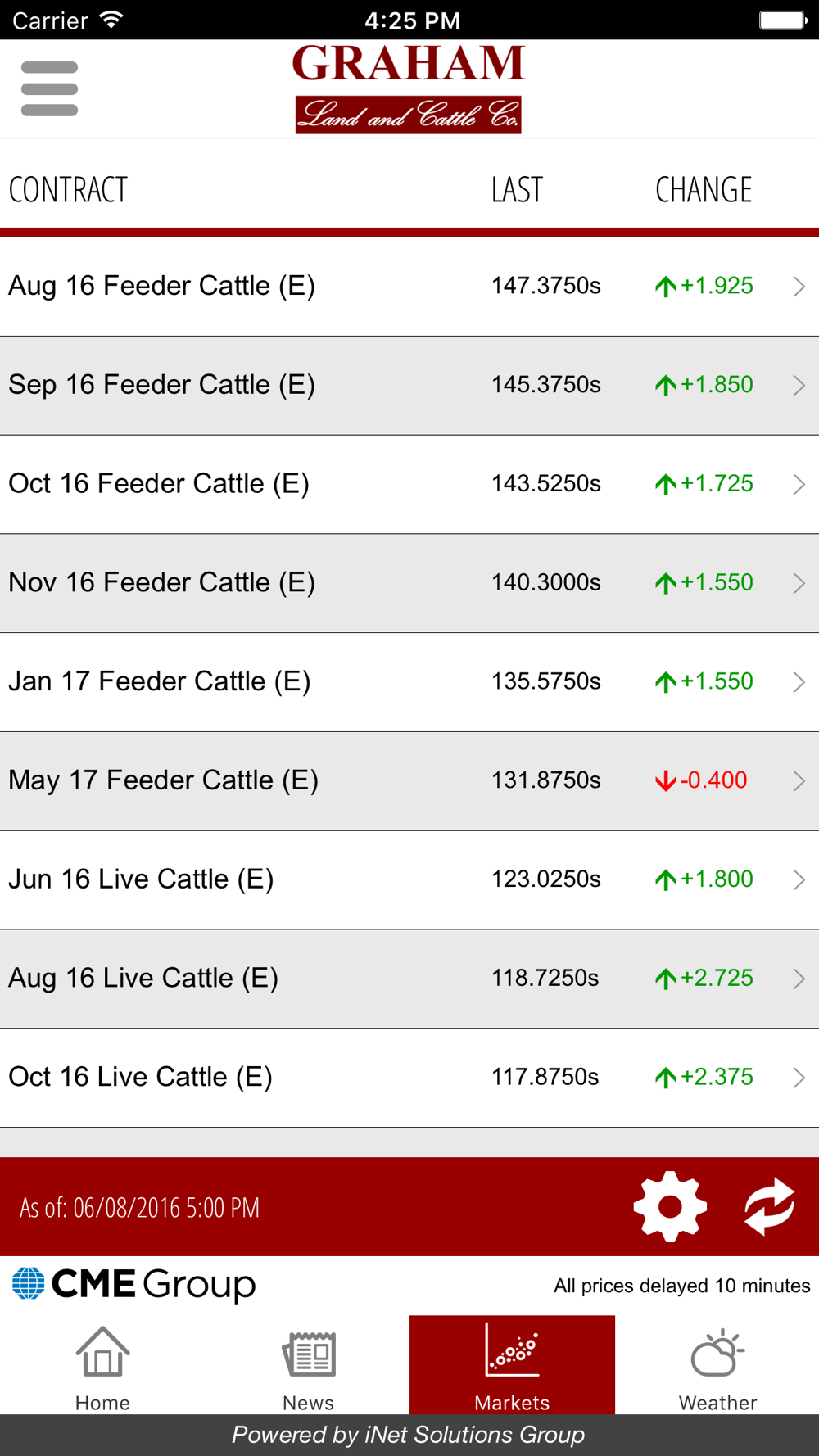Expand Oct 16 Live Cattle chevron
Screen dimensions: 819x1456
(x=799, y=1077)
